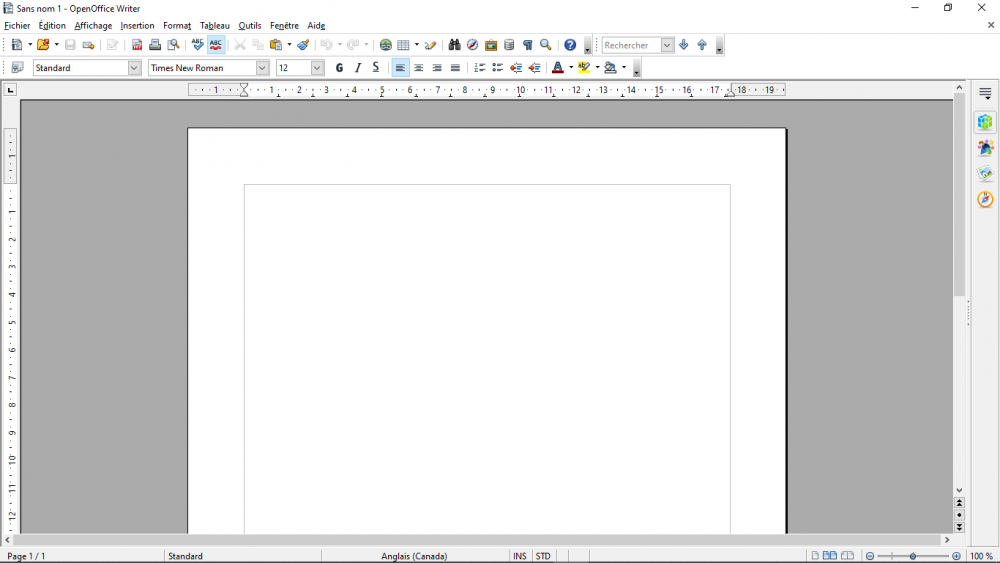The height and width of the screenshot is (563, 1000).
Task: Click the Spelling and Grammar check icon
Action: 197,45
